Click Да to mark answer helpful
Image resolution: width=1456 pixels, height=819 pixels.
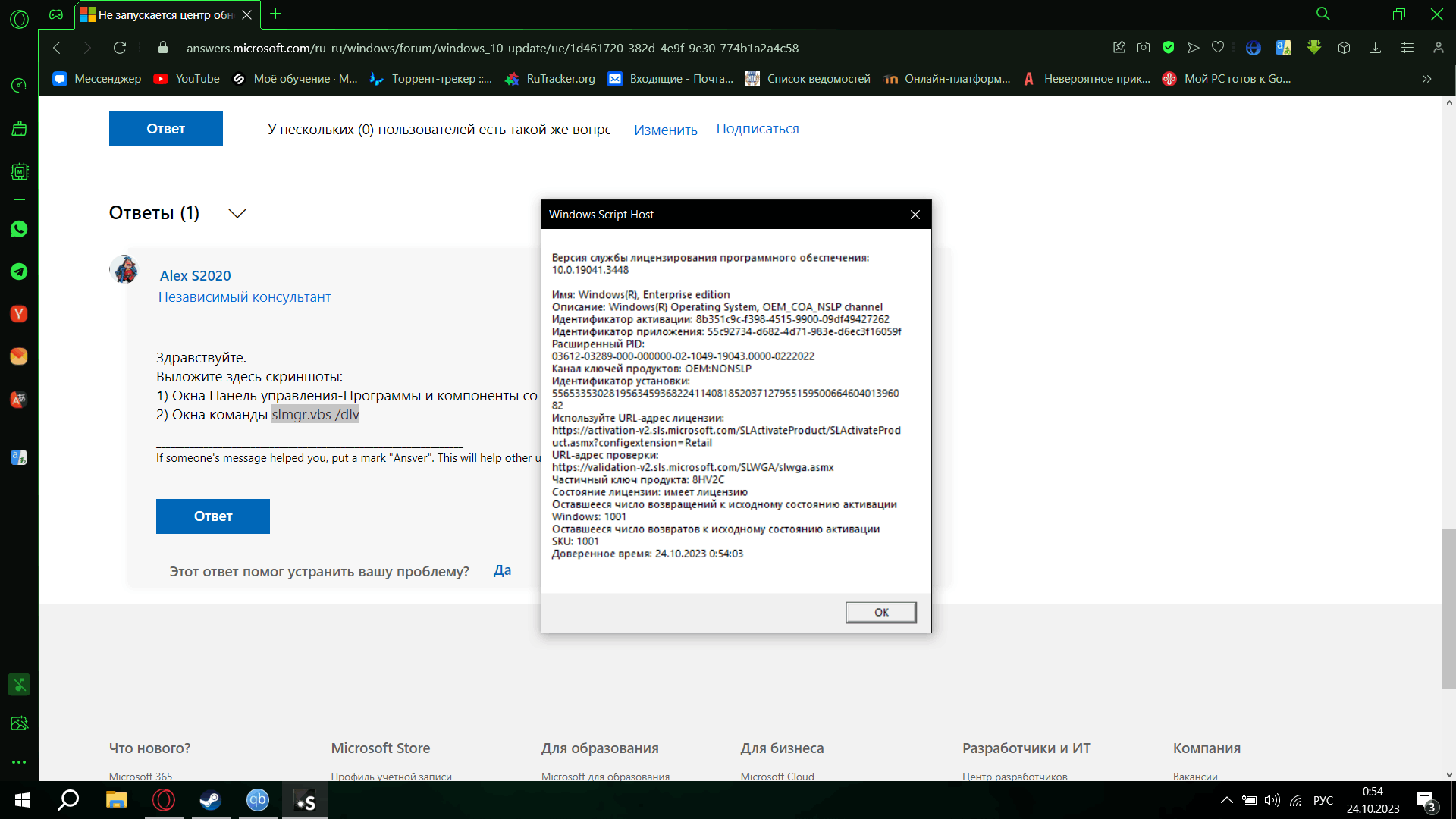point(502,570)
